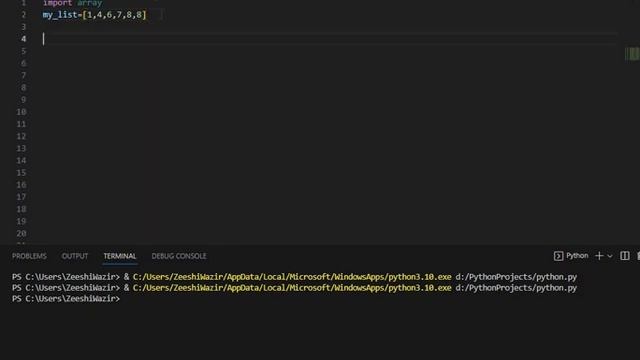Click the array module name
This screenshot has height=360, width=640.
[x=89, y=3]
